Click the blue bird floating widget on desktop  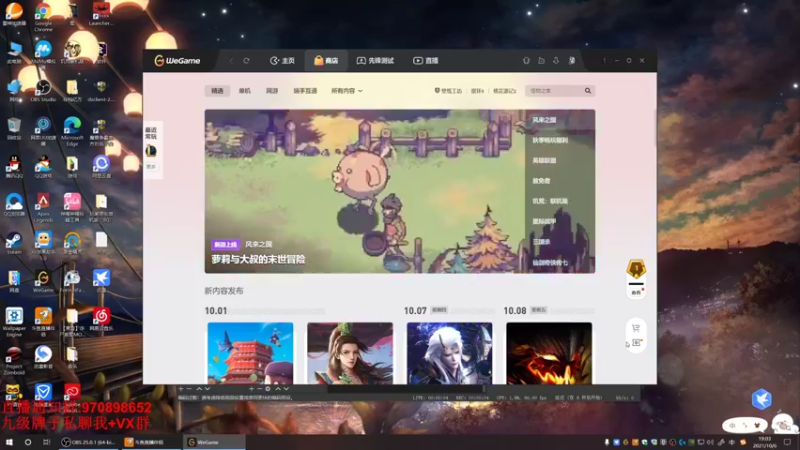[761, 399]
